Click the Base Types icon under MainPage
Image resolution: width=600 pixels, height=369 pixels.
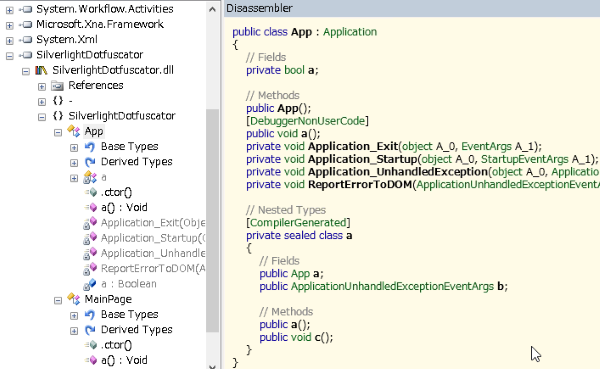[90, 315]
